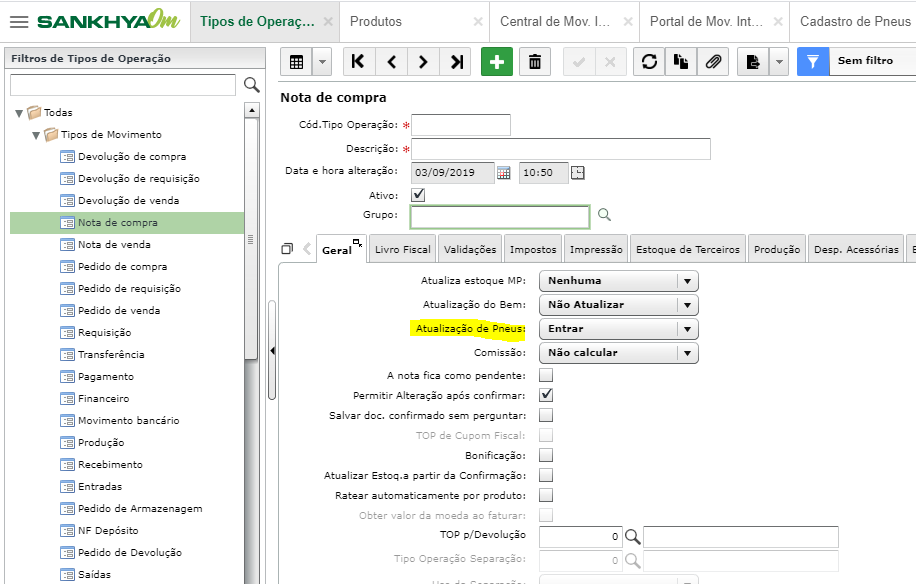
Task: Open the Estoque de Terceiros tab
Action: coord(688,249)
